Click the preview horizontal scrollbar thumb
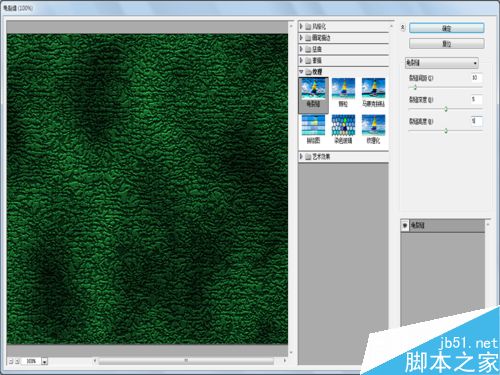Viewport: 500px width, 375px height. [x=186, y=361]
